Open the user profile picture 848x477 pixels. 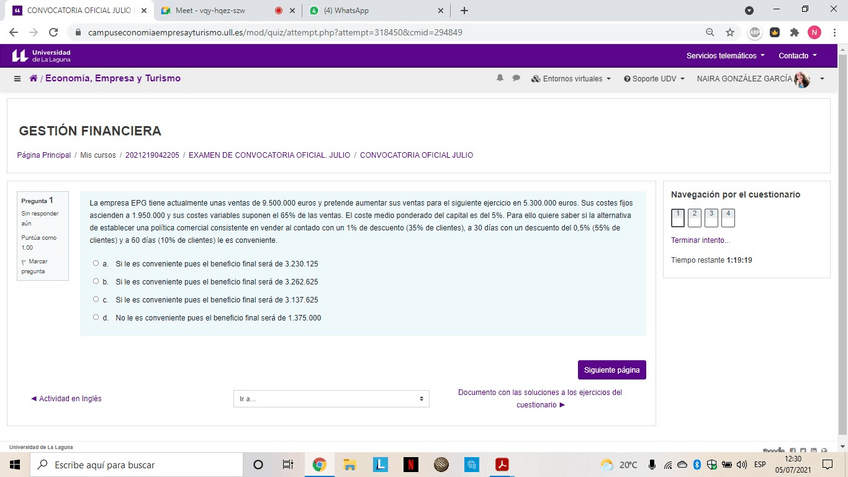pos(802,79)
